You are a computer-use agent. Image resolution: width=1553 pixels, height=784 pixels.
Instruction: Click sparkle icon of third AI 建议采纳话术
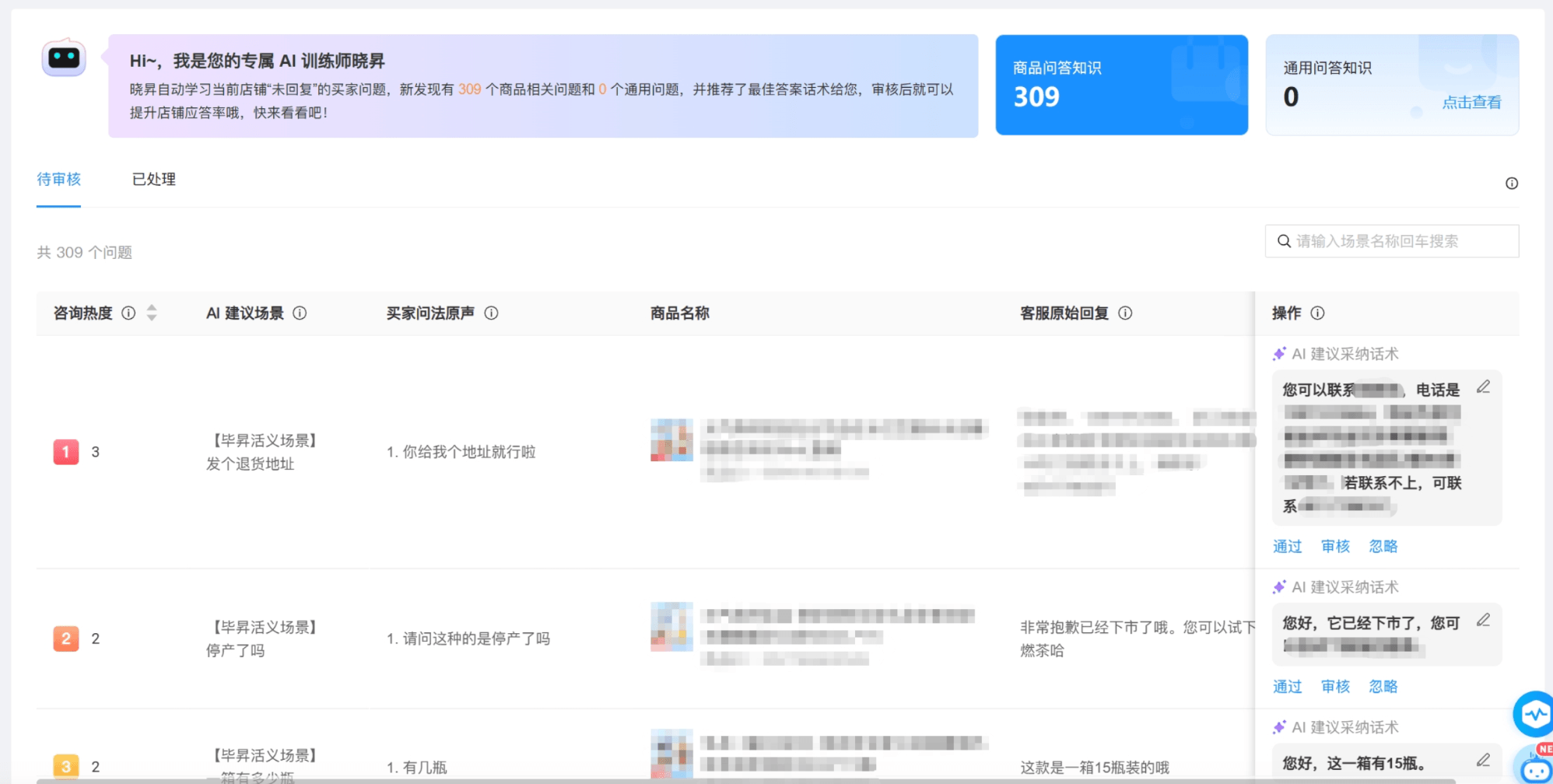point(1279,727)
